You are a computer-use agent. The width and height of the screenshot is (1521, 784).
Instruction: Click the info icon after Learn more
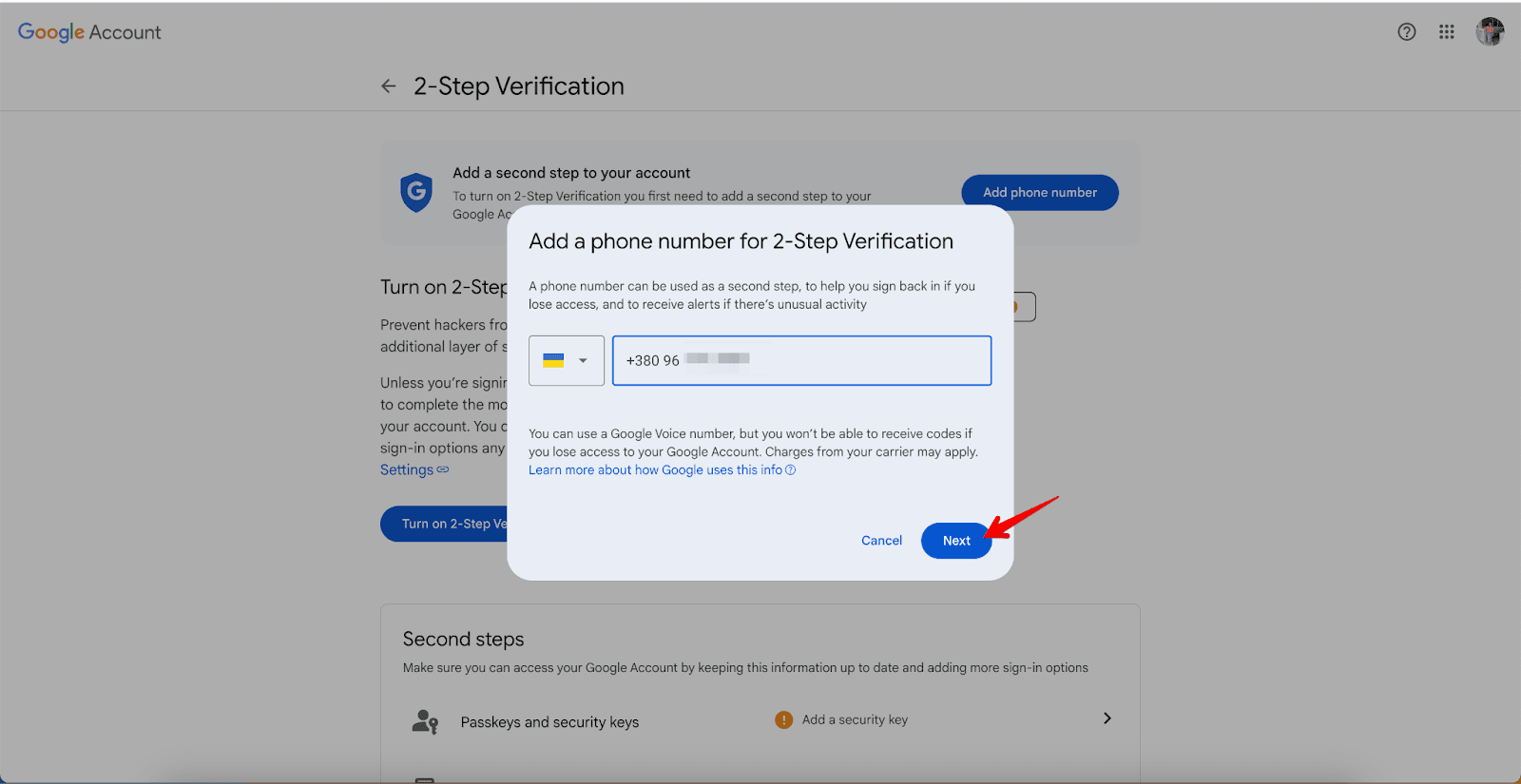791,470
